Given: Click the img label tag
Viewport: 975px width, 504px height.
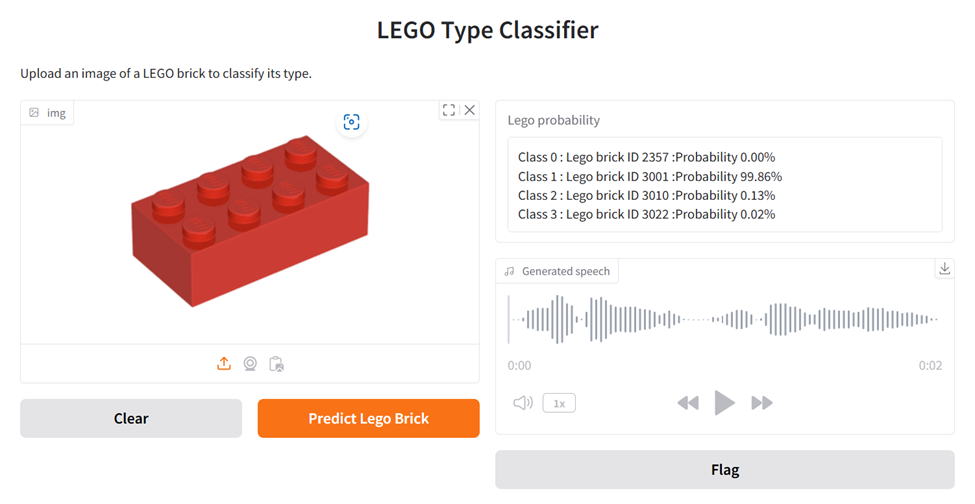Looking at the screenshot, I should pyautogui.click(x=48, y=113).
